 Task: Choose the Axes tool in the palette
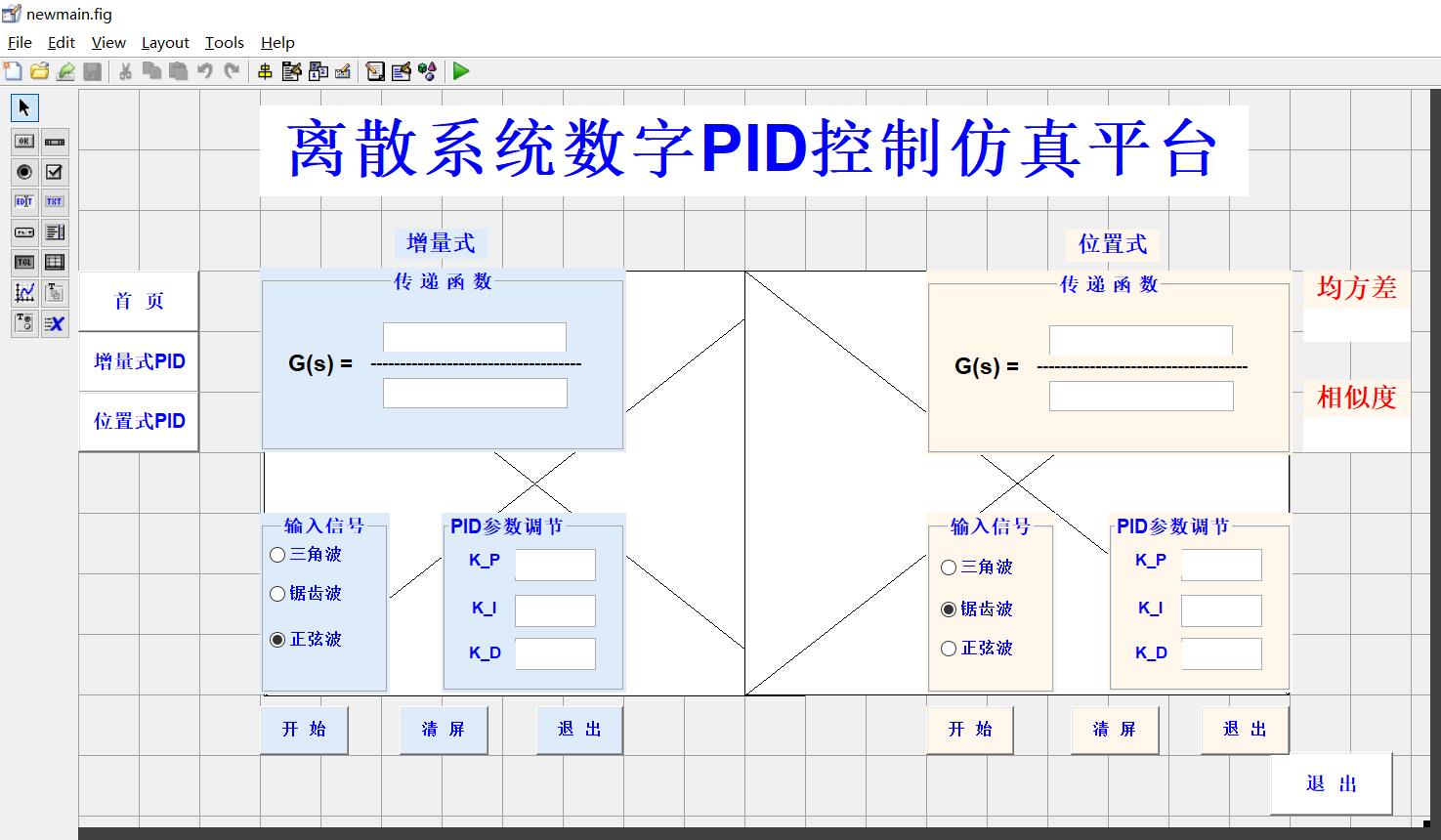[x=23, y=292]
